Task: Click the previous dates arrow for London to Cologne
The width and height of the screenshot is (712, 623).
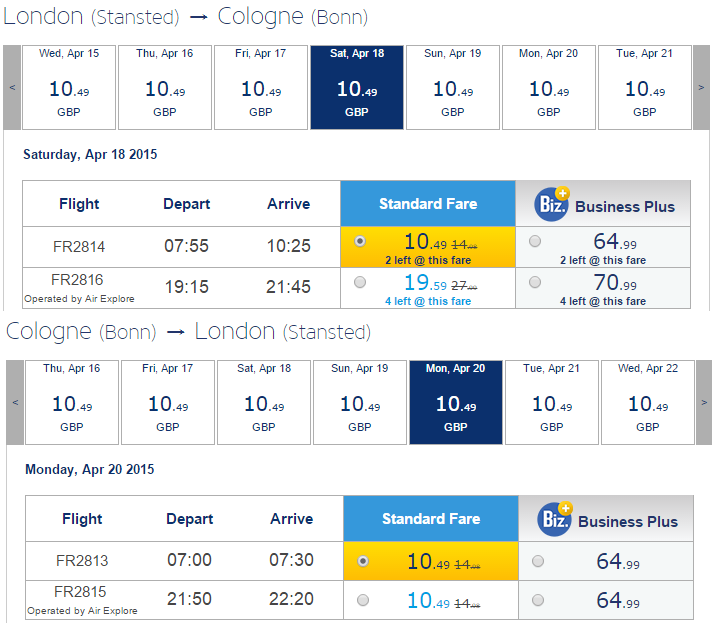Action: pos(12,87)
